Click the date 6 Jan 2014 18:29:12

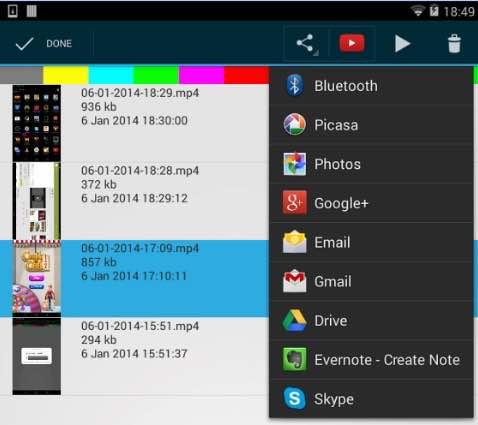(134, 198)
